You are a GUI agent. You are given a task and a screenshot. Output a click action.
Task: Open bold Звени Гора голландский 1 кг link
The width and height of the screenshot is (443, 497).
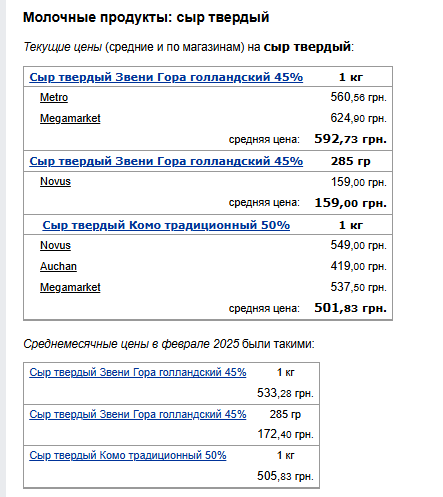166,77
